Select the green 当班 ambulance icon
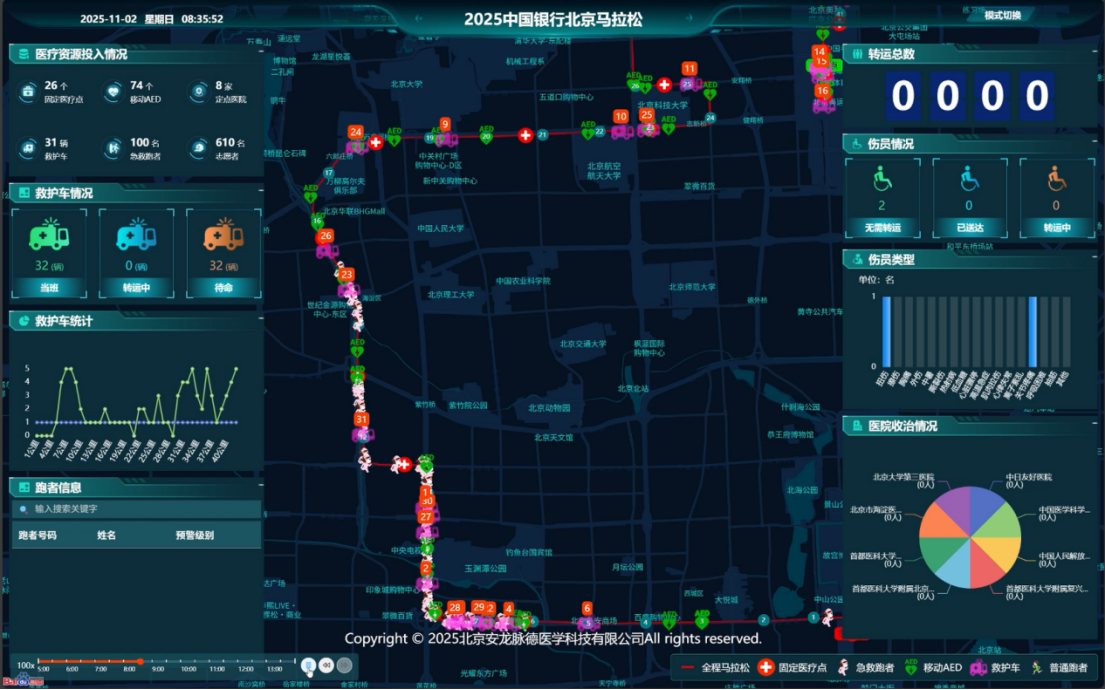The height and width of the screenshot is (690, 1105). (49, 236)
